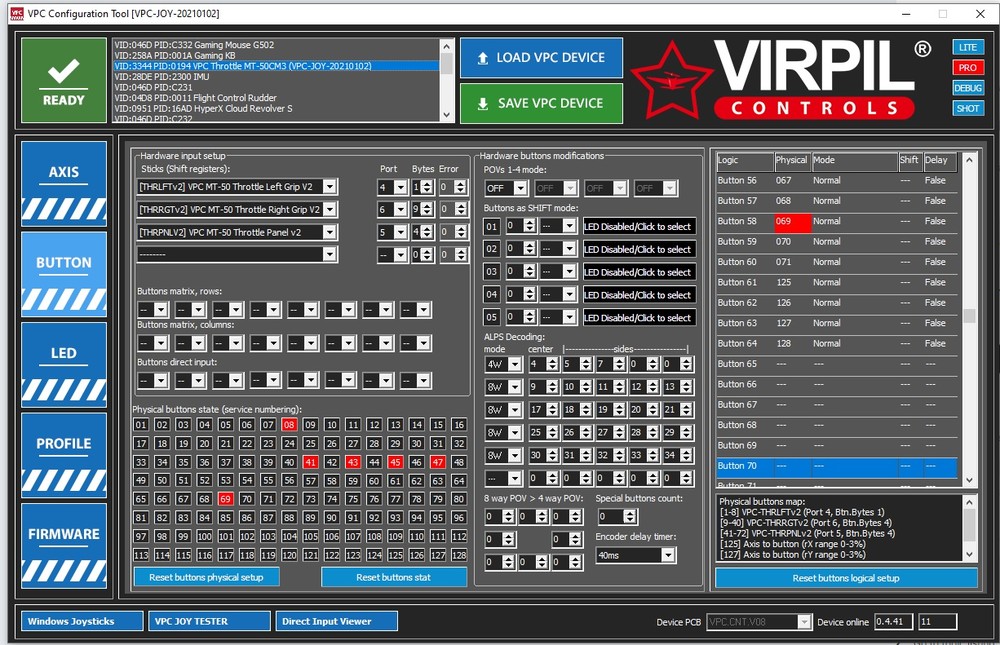The image size is (1000, 645).
Task: Click Reset buttons stat
Action: tap(393, 577)
